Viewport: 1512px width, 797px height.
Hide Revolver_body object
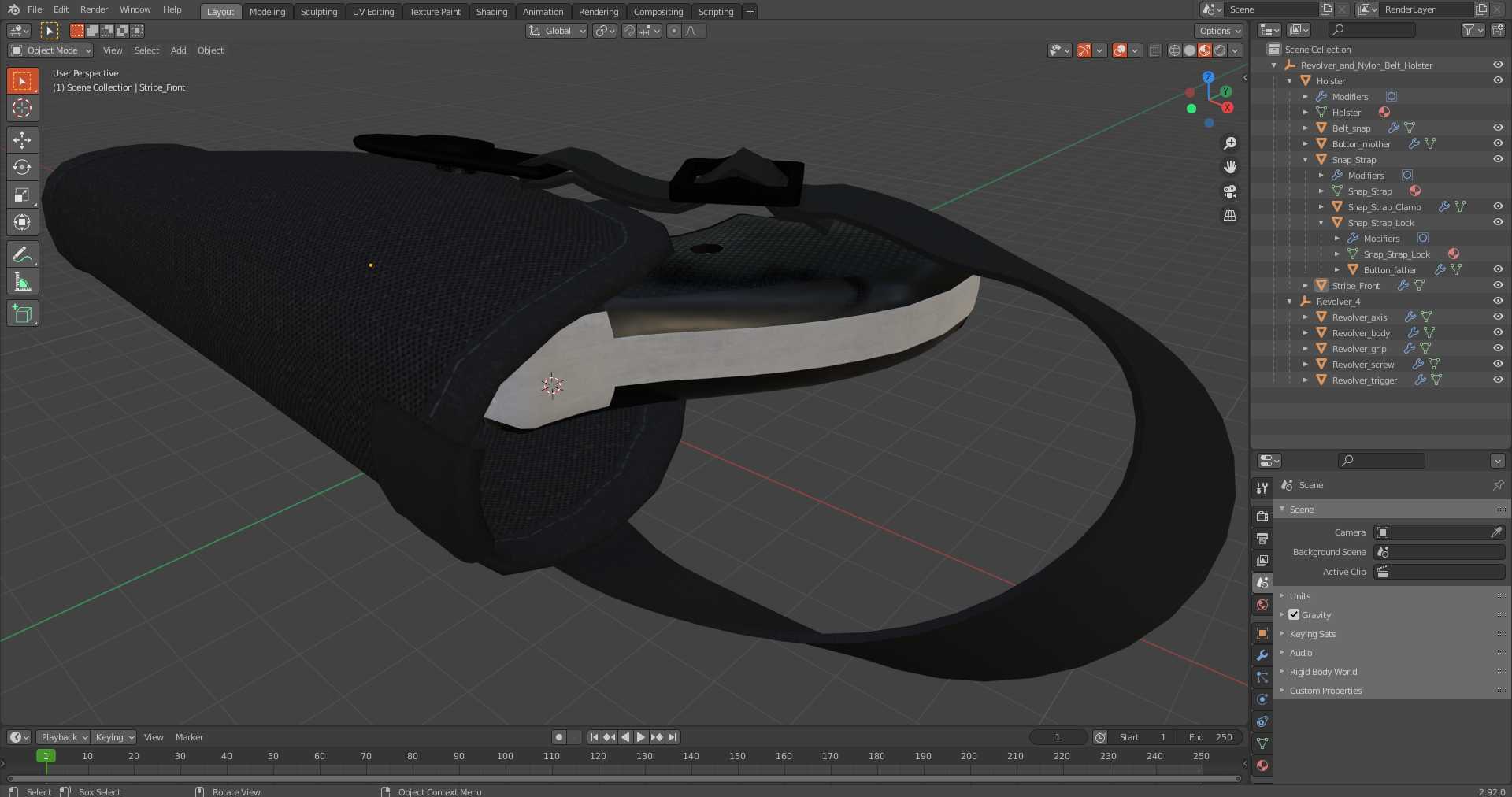1498,332
